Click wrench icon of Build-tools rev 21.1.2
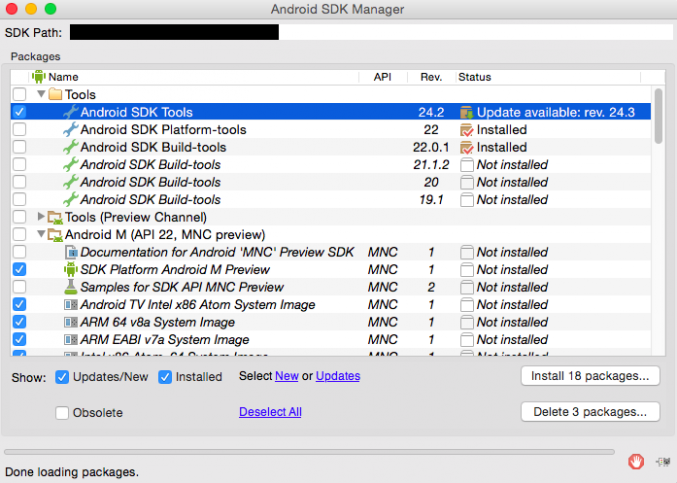 click(x=70, y=164)
